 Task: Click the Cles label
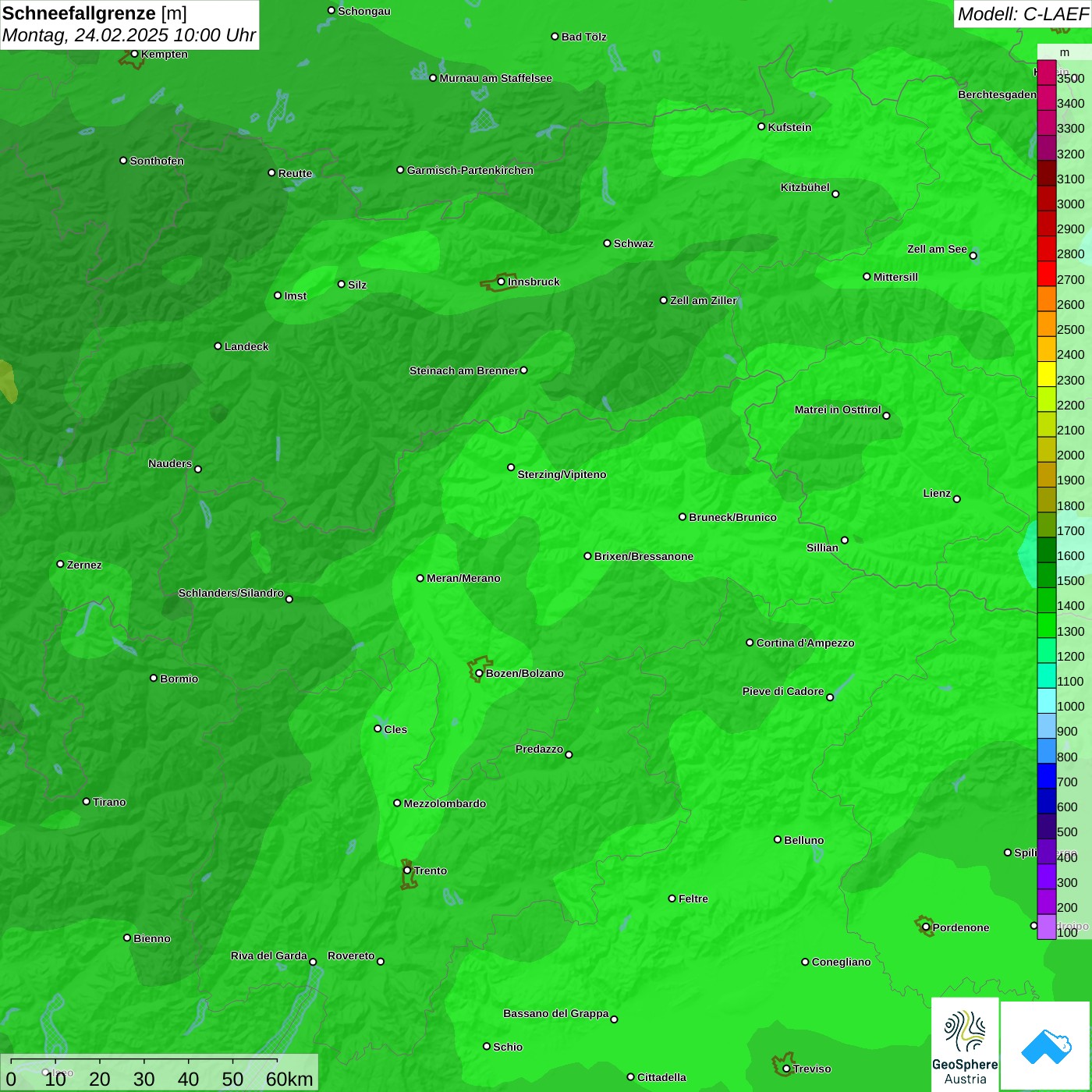[x=395, y=729]
